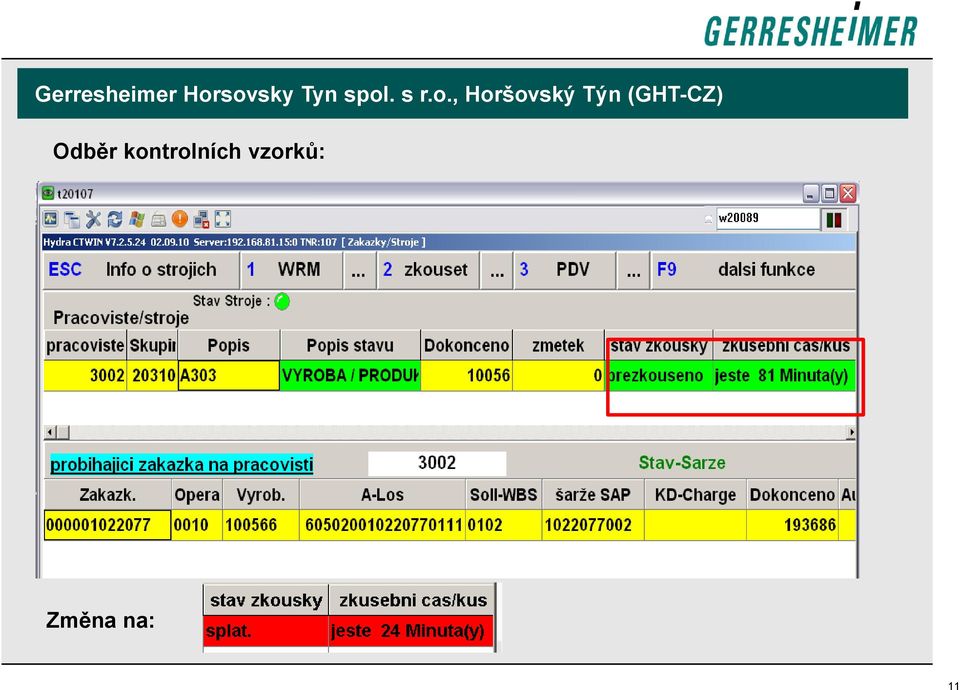This screenshot has width=960, height=690.
Task: Click the Hydra CTWIN V7.2.5.24 title bar
Action: point(449,242)
